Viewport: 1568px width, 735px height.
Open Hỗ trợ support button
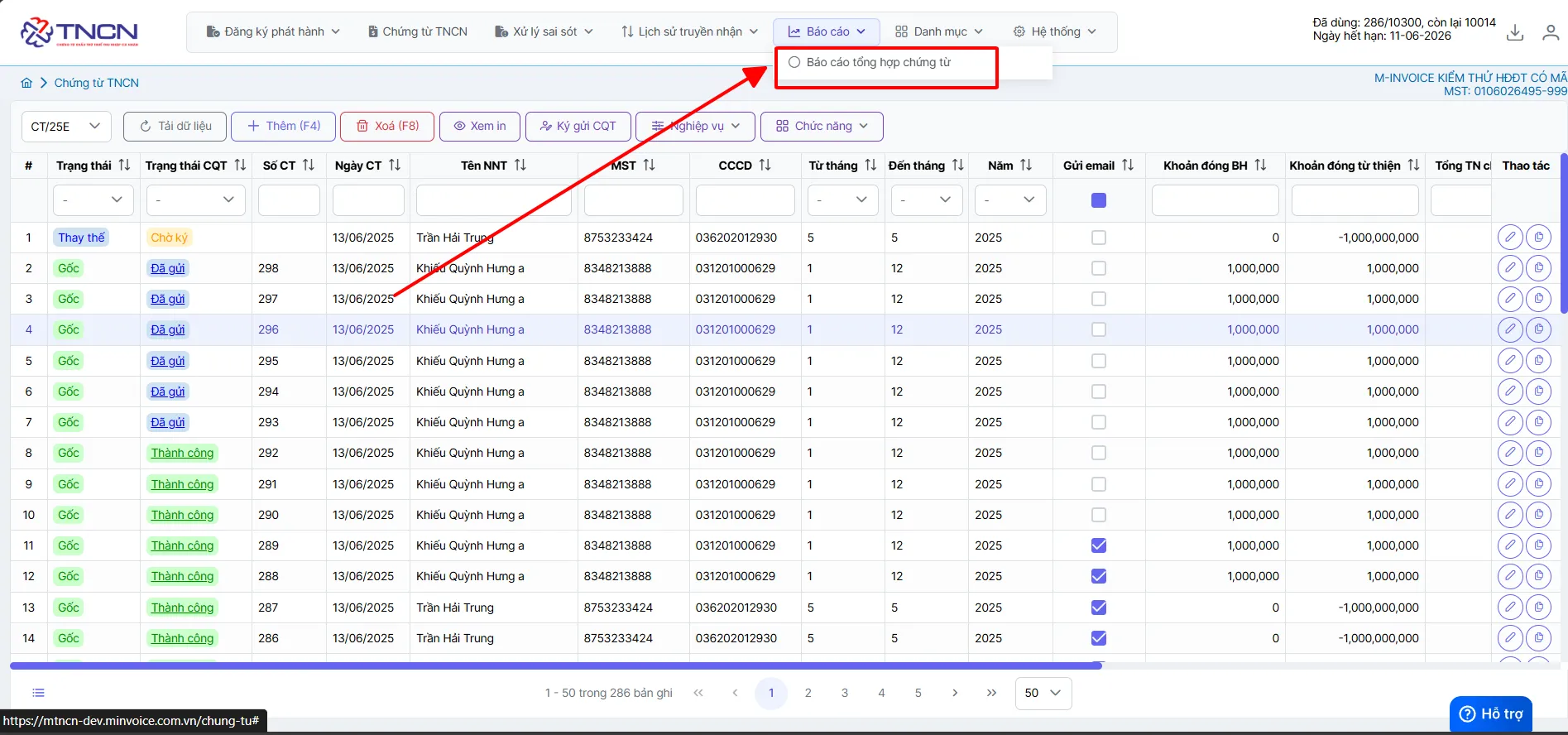coord(1491,714)
